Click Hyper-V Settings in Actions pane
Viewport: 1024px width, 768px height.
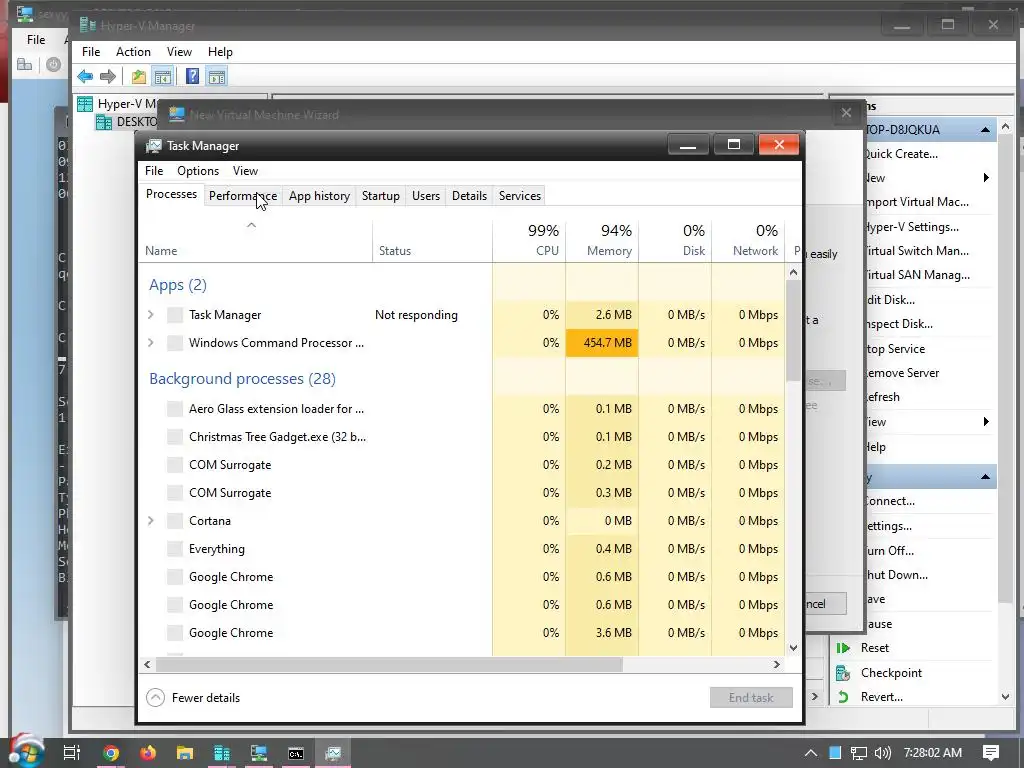click(911, 227)
